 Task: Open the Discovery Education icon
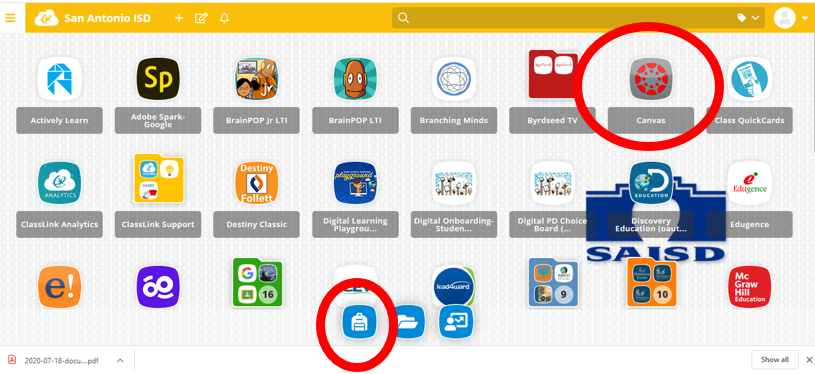(x=651, y=183)
